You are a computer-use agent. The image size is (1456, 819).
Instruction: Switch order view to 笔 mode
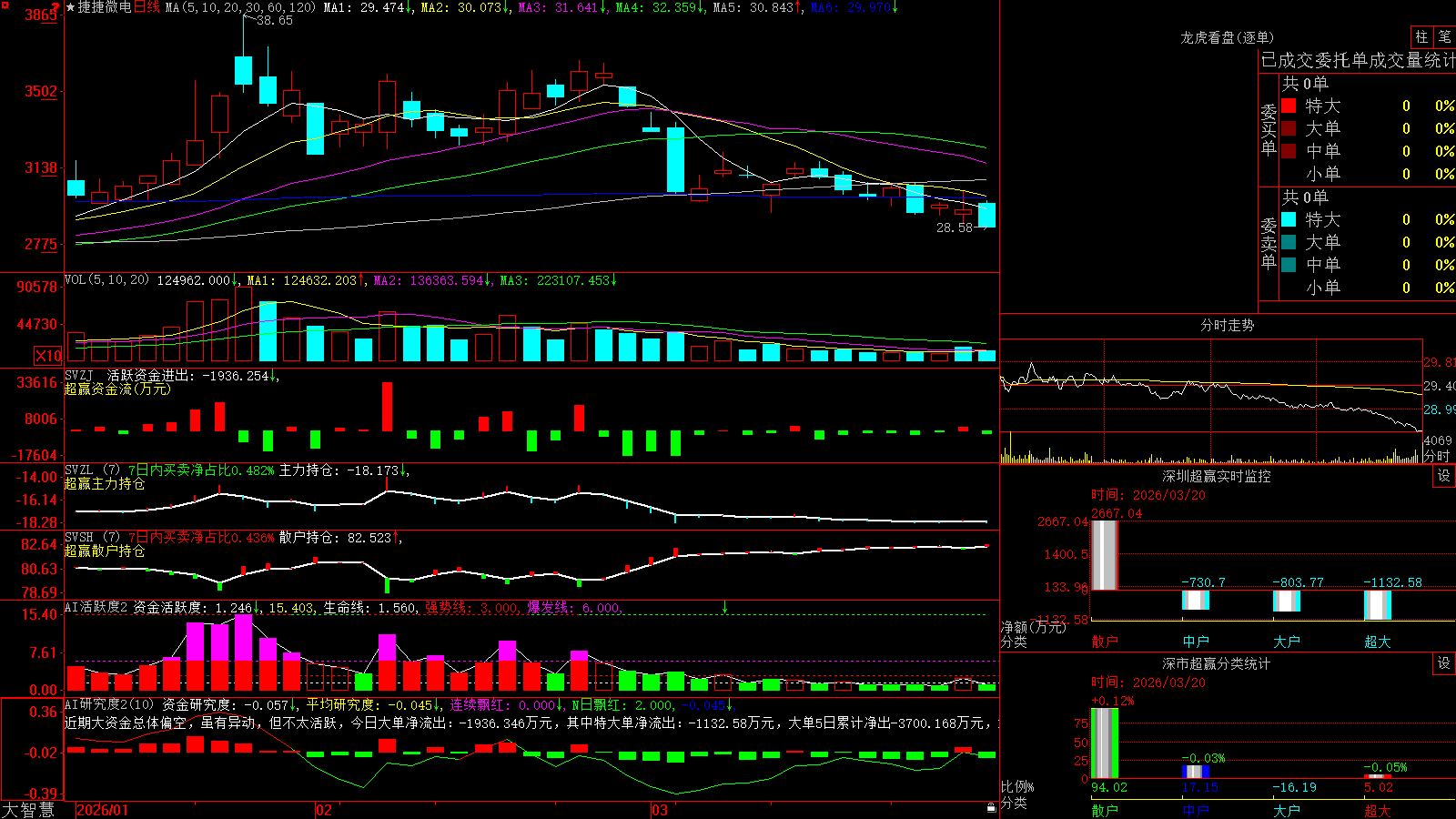pyautogui.click(x=1445, y=36)
